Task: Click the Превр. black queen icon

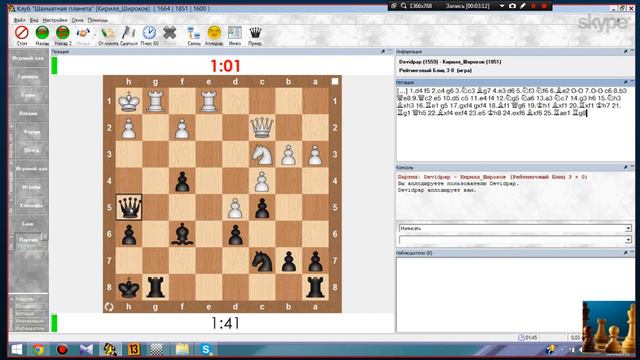Action: [x=255, y=33]
